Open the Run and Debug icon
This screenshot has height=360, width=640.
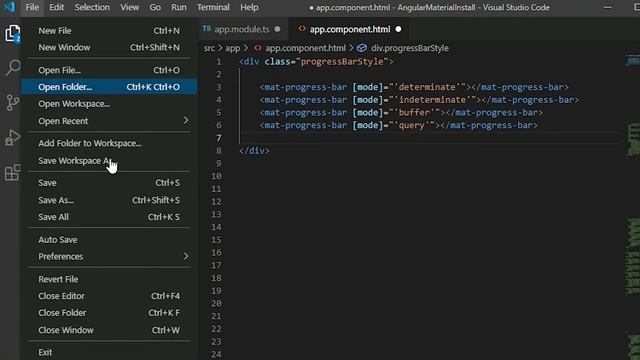pyautogui.click(x=13, y=137)
